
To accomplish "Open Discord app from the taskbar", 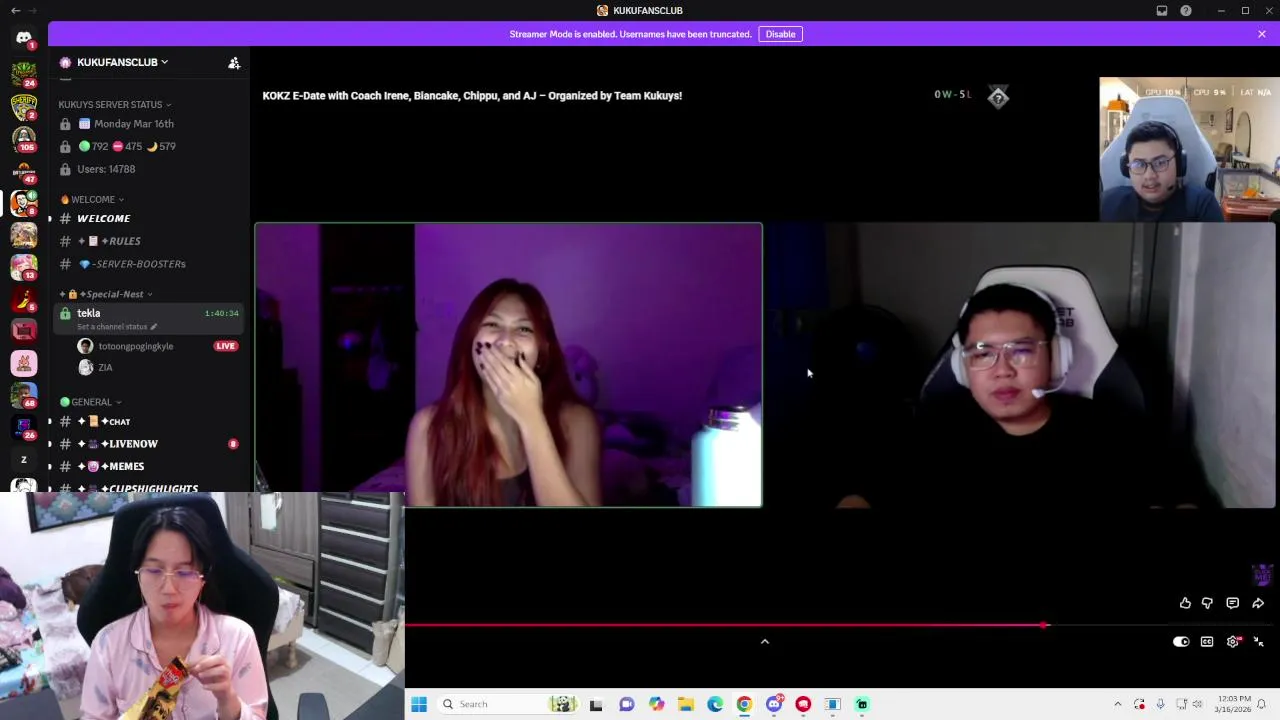I will tap(774, 704).
